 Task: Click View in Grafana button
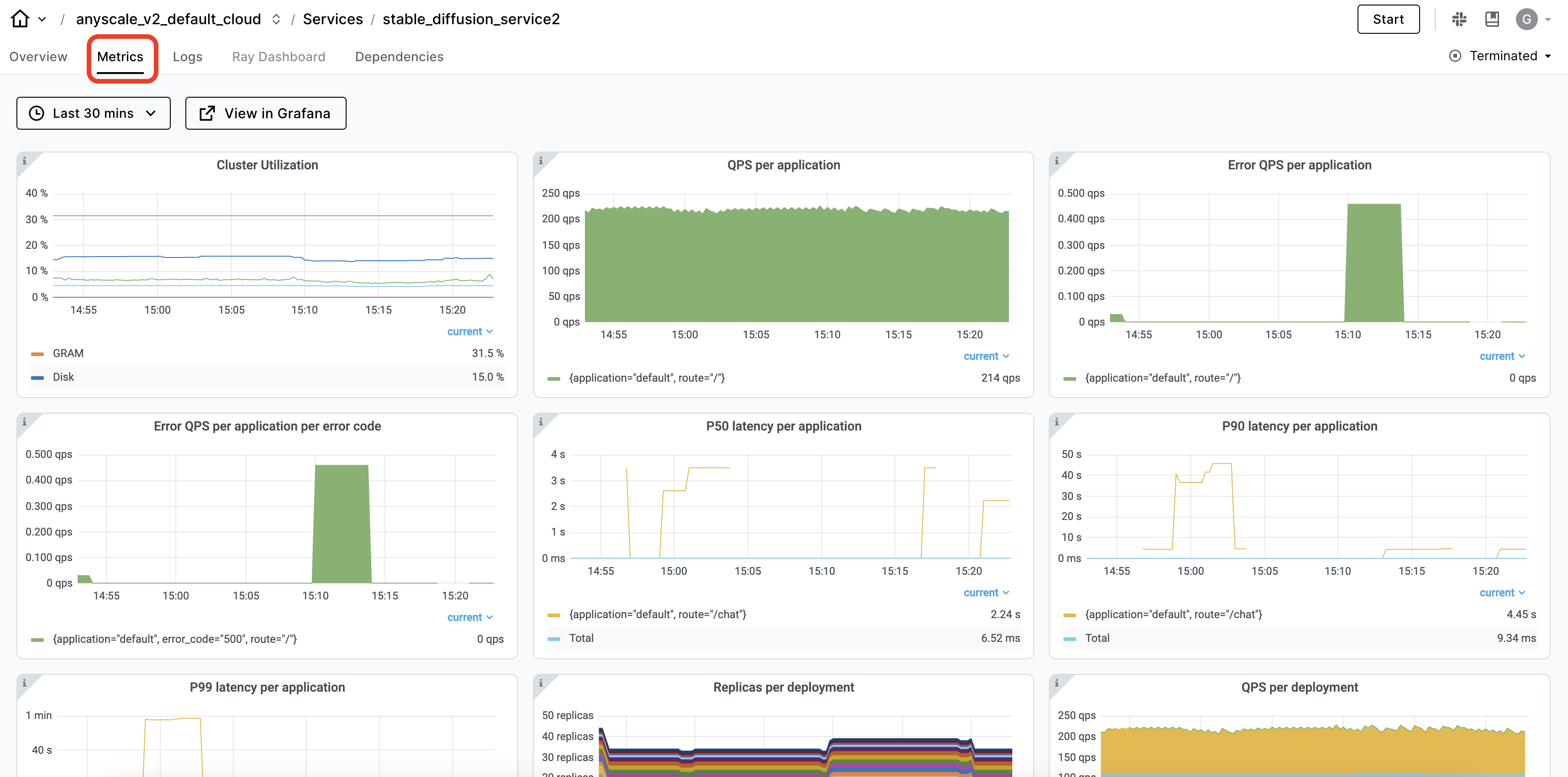265,113
